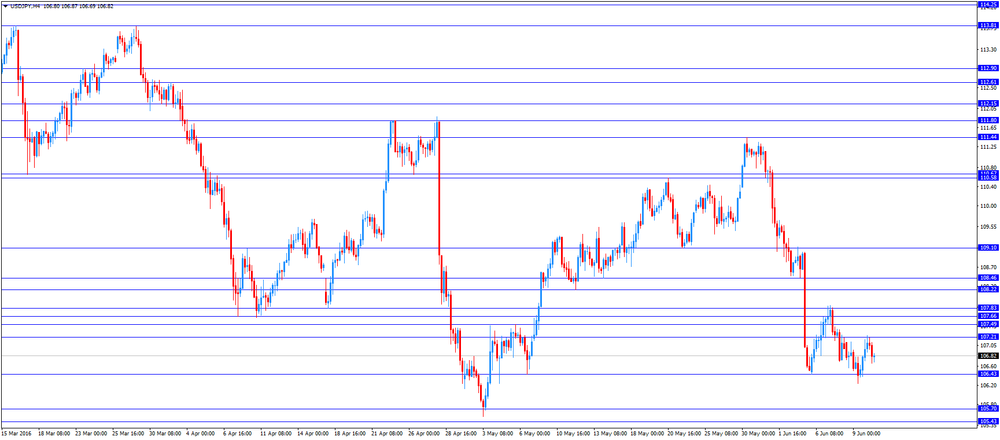
Task: Click the 6 May 00:00 time axis label
Action: click(x=536, y=433)
